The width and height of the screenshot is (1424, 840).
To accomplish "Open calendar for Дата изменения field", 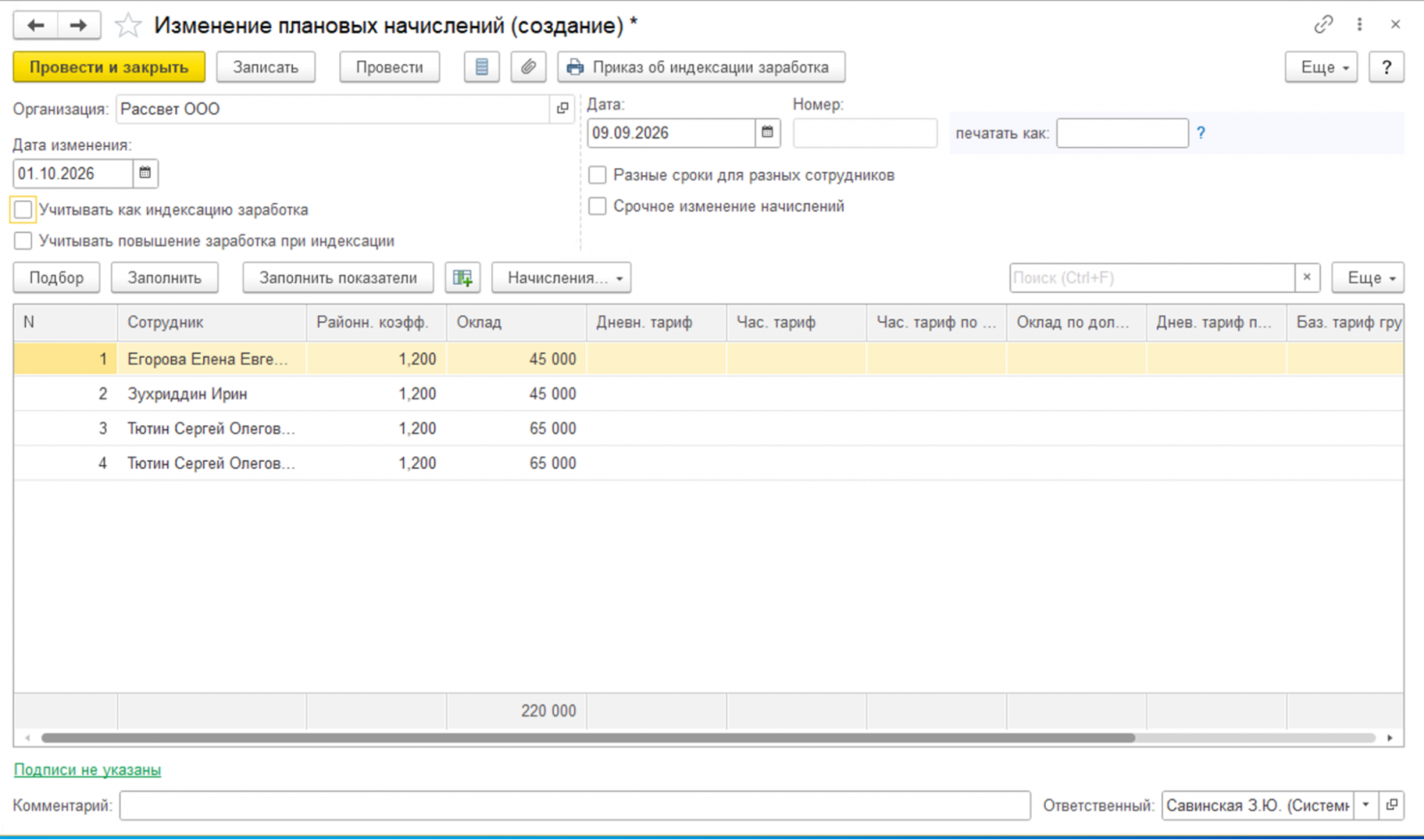I will point(145,174).
